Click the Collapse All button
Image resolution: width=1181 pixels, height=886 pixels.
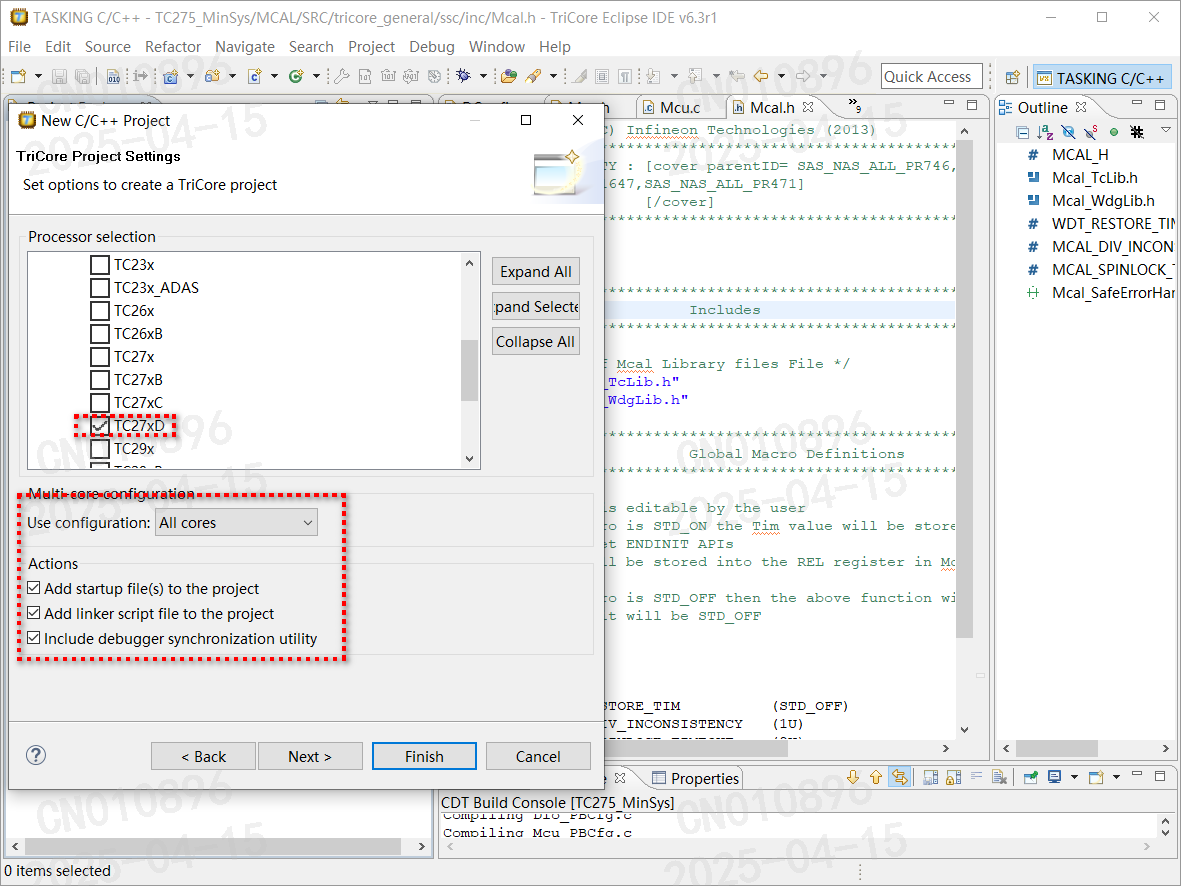click(536, 341)
